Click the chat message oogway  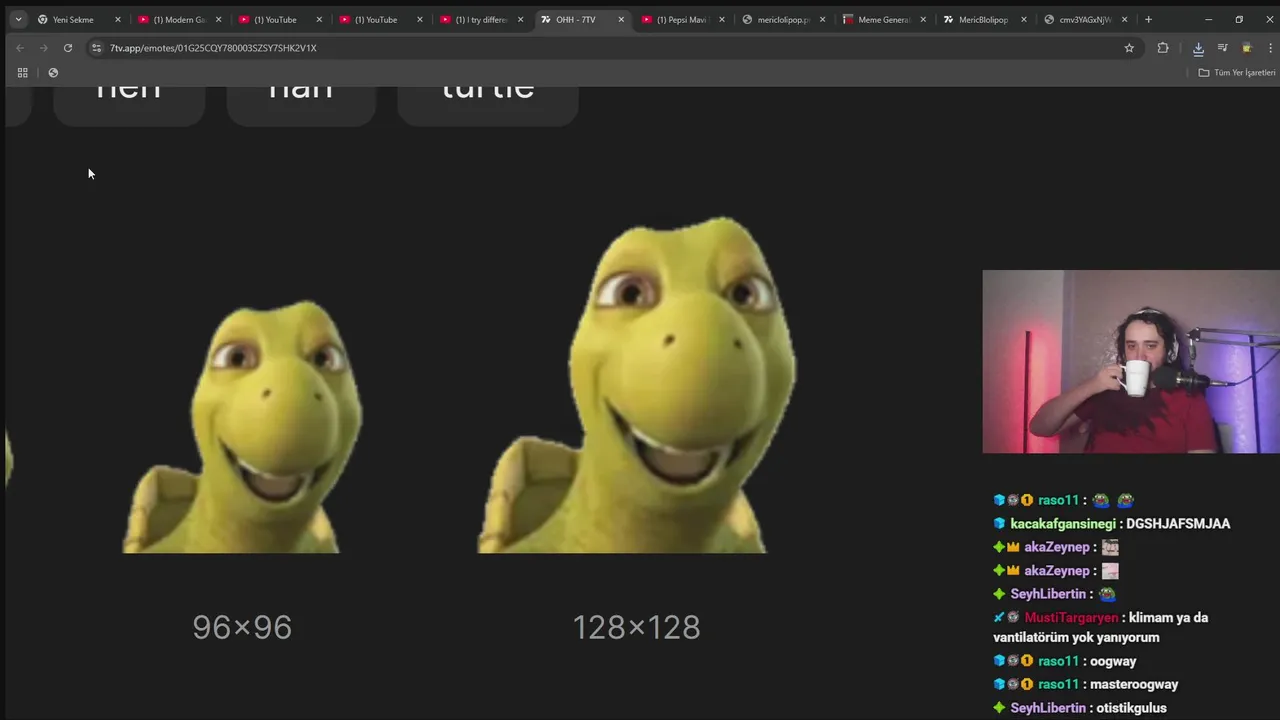coord(1113,661)
